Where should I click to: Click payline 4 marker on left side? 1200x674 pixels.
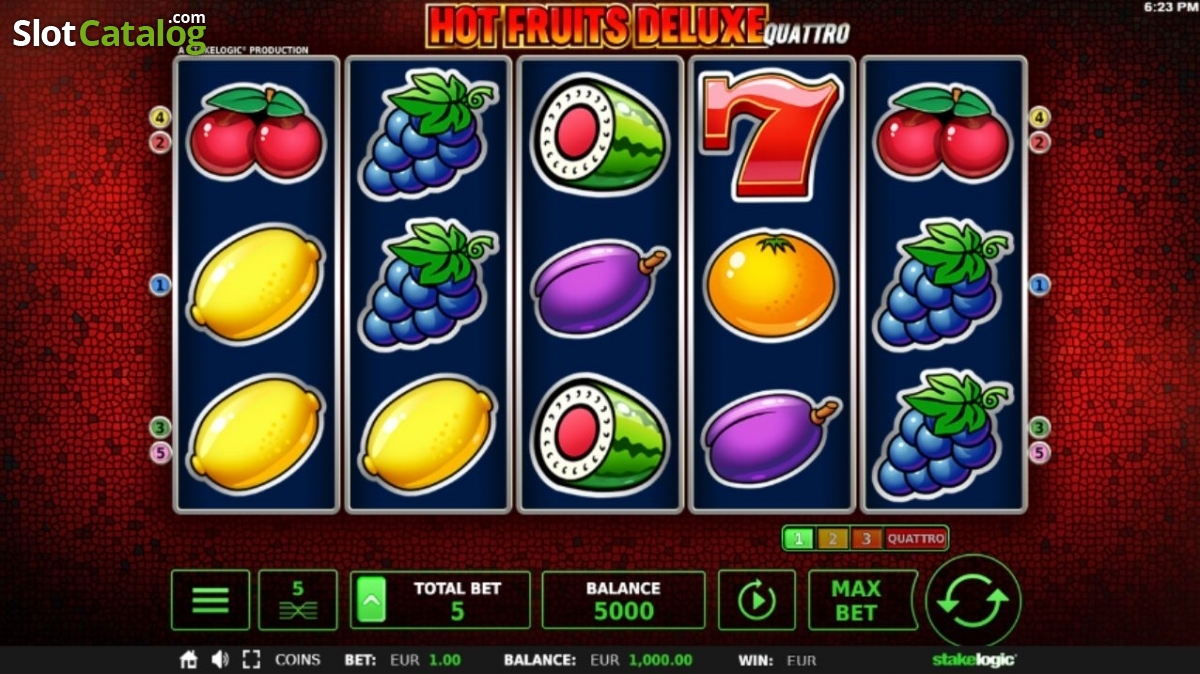point(160,117)
